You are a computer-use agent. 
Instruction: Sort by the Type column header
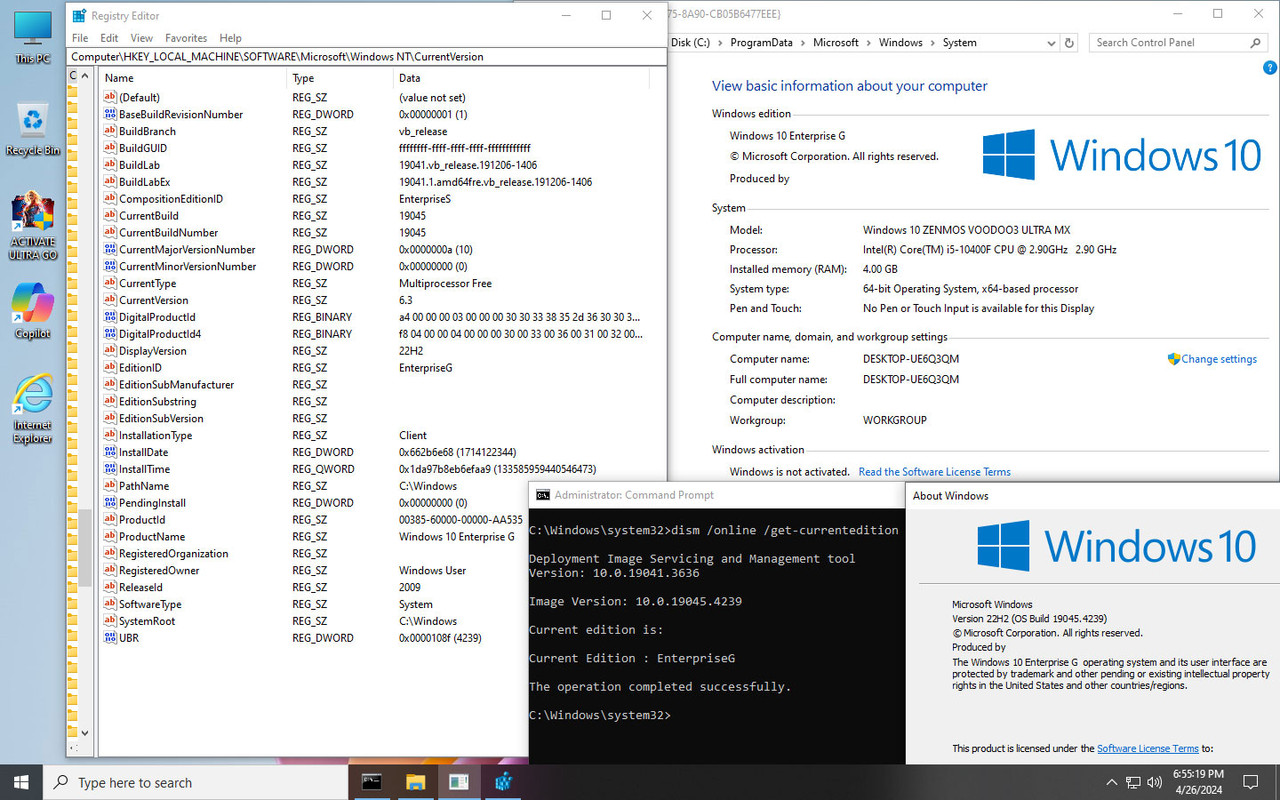pyautogui.click(x=339, y=78)
